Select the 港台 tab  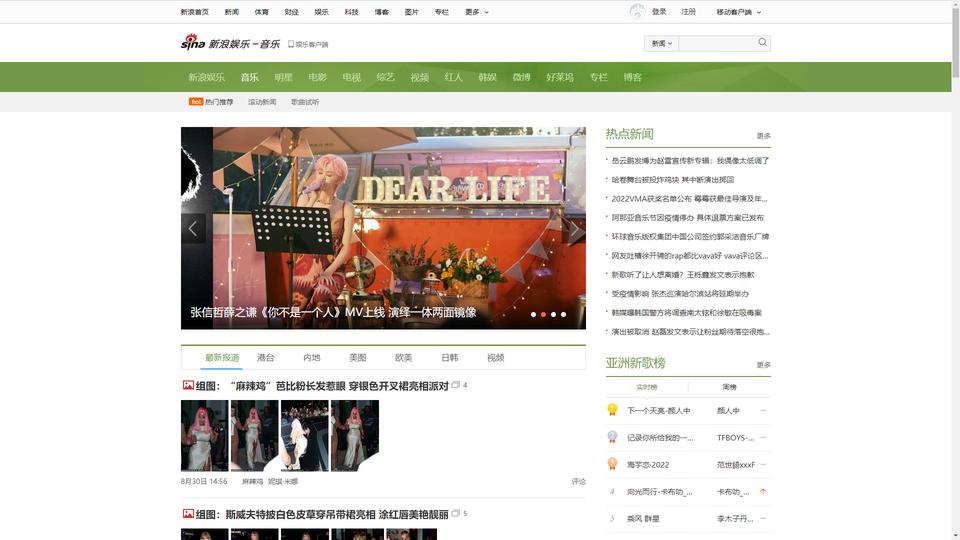[x=266, y=358]
